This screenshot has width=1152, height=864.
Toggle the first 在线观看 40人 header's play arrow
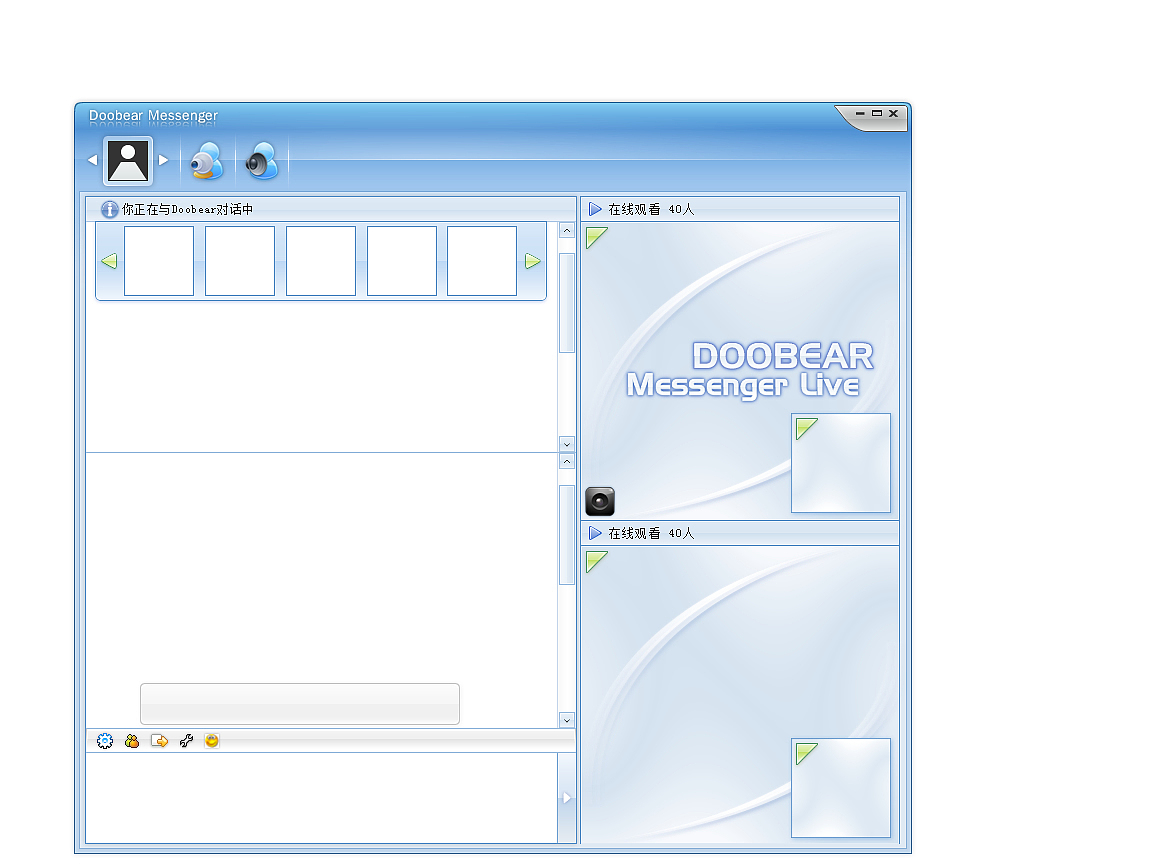click(595, 209)
